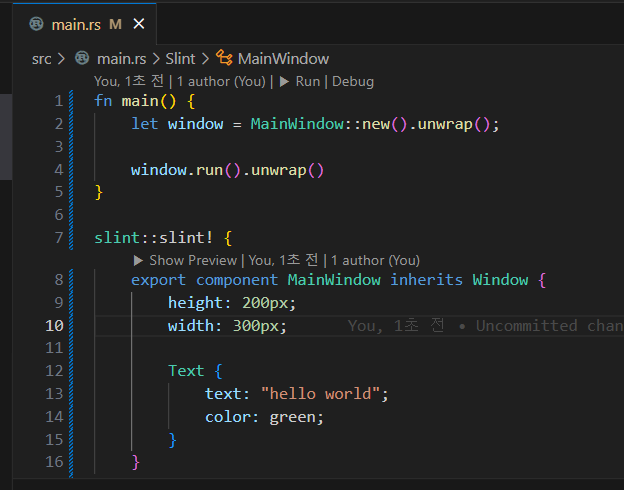Click the Rust file icon in the main.rs tab
Image resolution: width=624 pixels, height=490 pixels.
tap(37, 24)
